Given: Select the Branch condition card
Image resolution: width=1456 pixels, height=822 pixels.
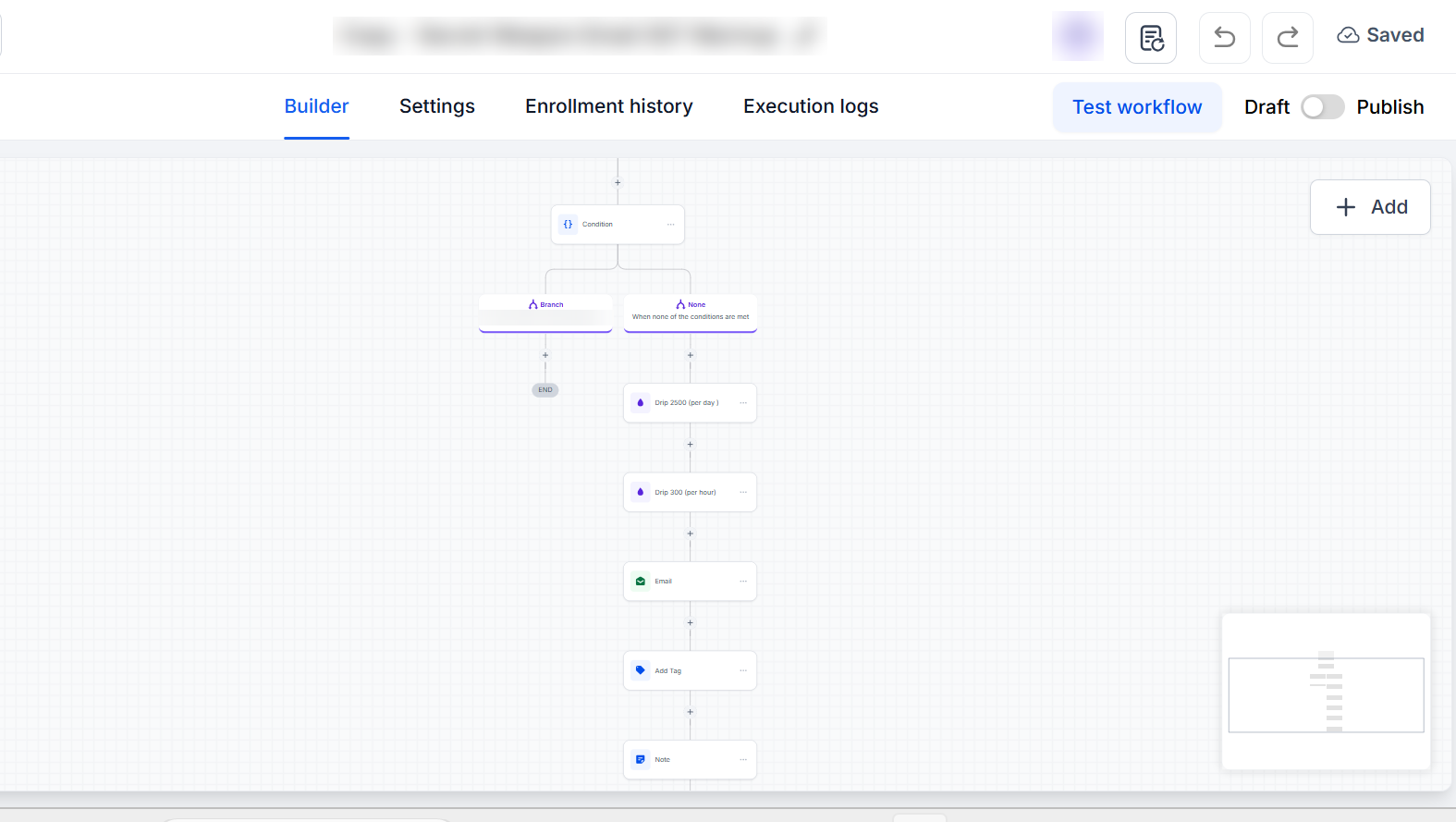Looking at the screenshot, I should pyautogui.click(x=545, y=313).
